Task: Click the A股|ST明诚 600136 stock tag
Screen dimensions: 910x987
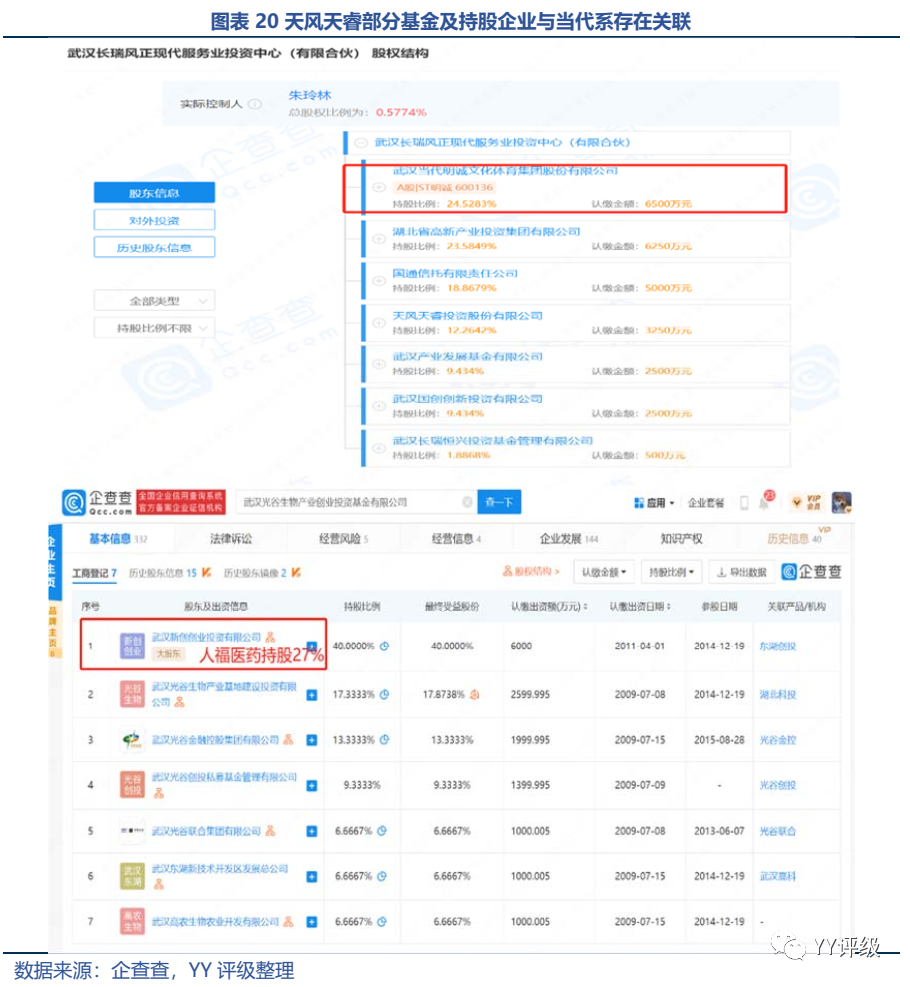Action: click(444, 187)
